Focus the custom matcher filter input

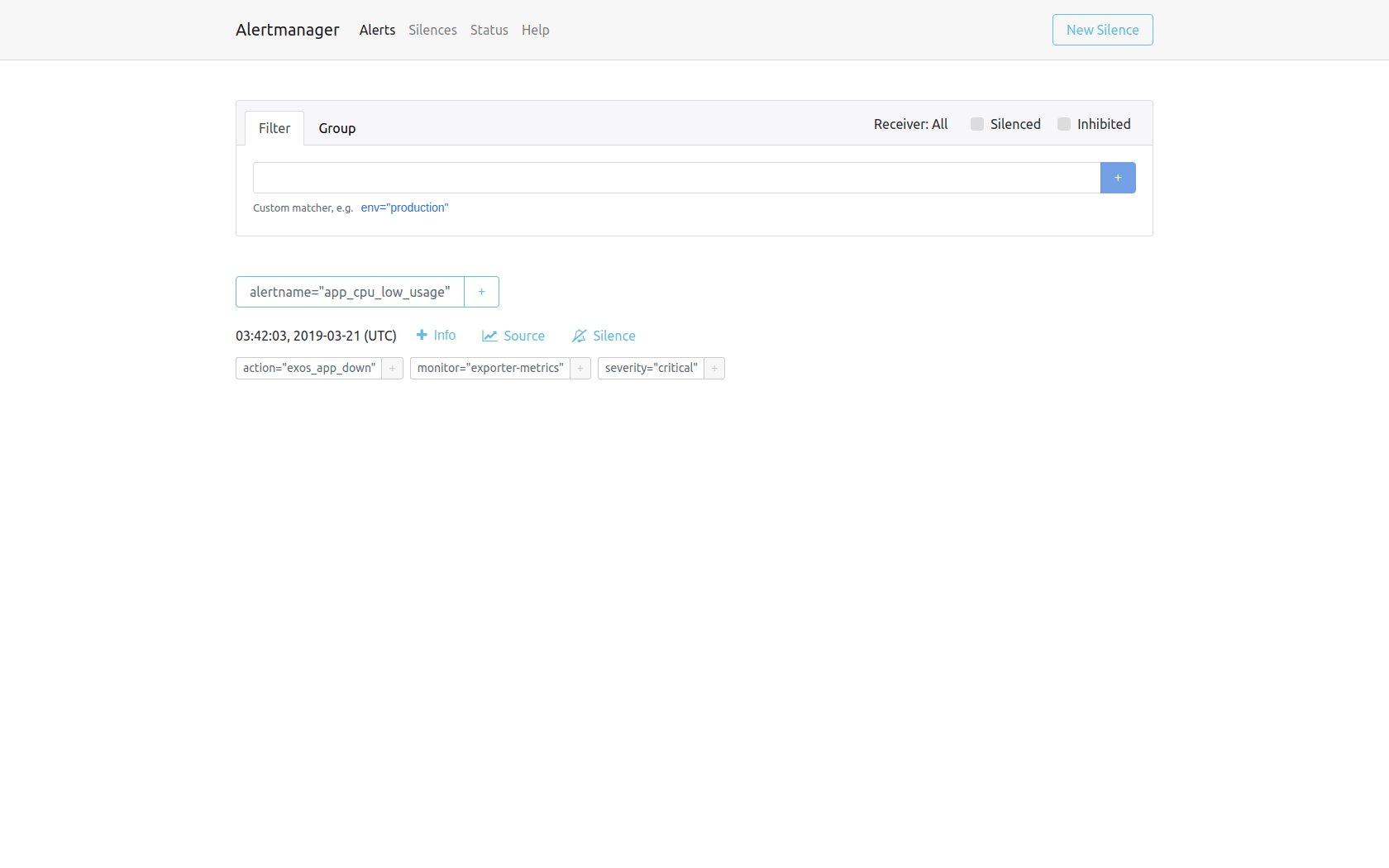pyautogui.click(x=676, y=178)
